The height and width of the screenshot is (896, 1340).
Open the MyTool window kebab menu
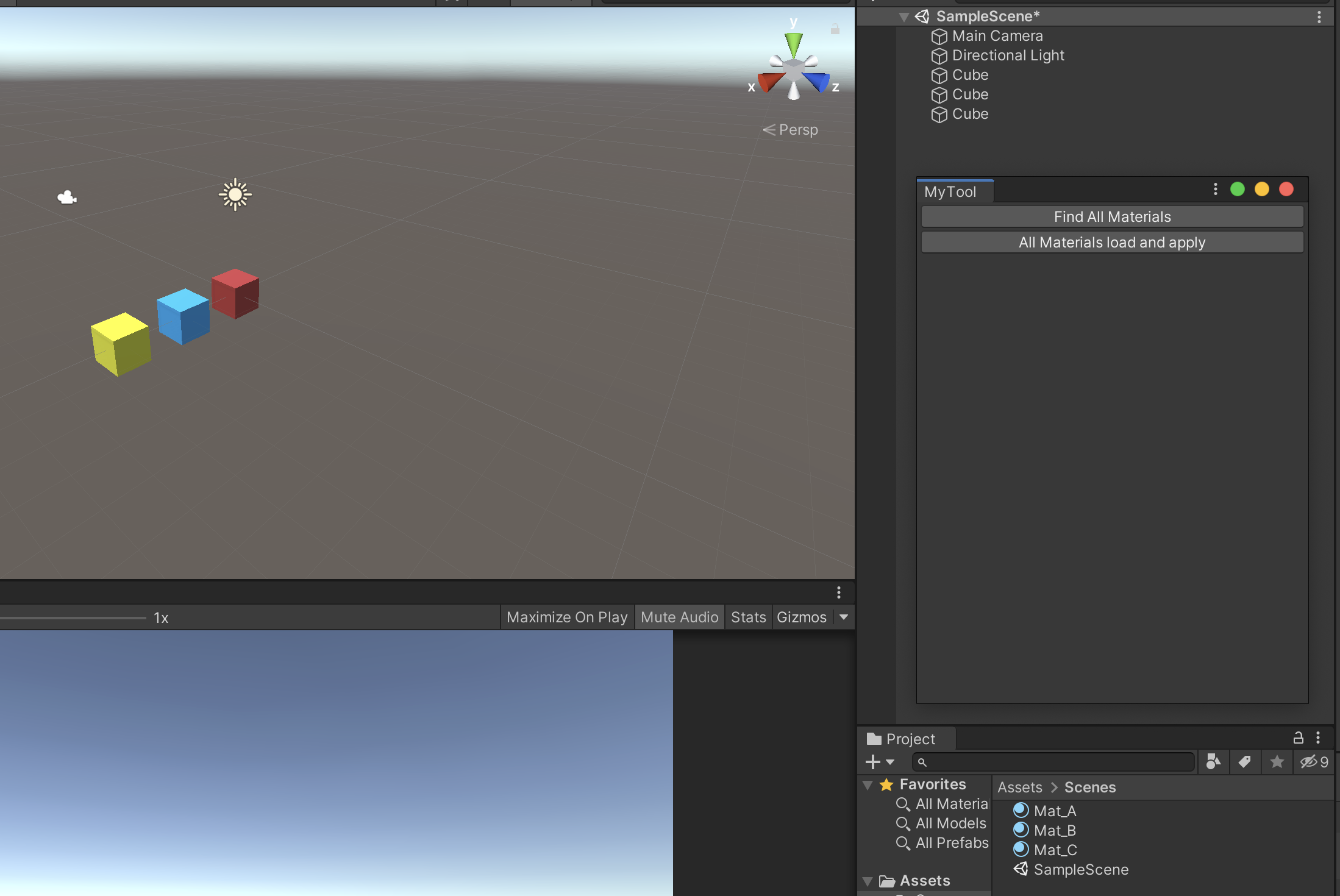pyautogui.click(x=1215, y=190)
